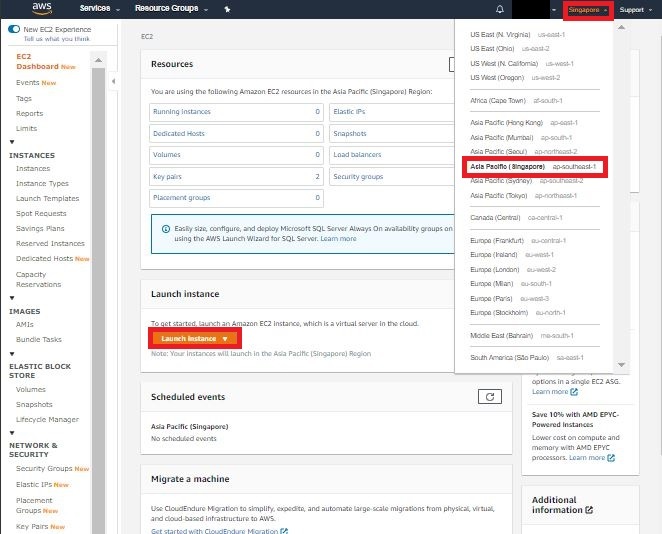Click the info icon in SQL Server banner
This screenshot has height=534, width=662.
click(166, 229)
